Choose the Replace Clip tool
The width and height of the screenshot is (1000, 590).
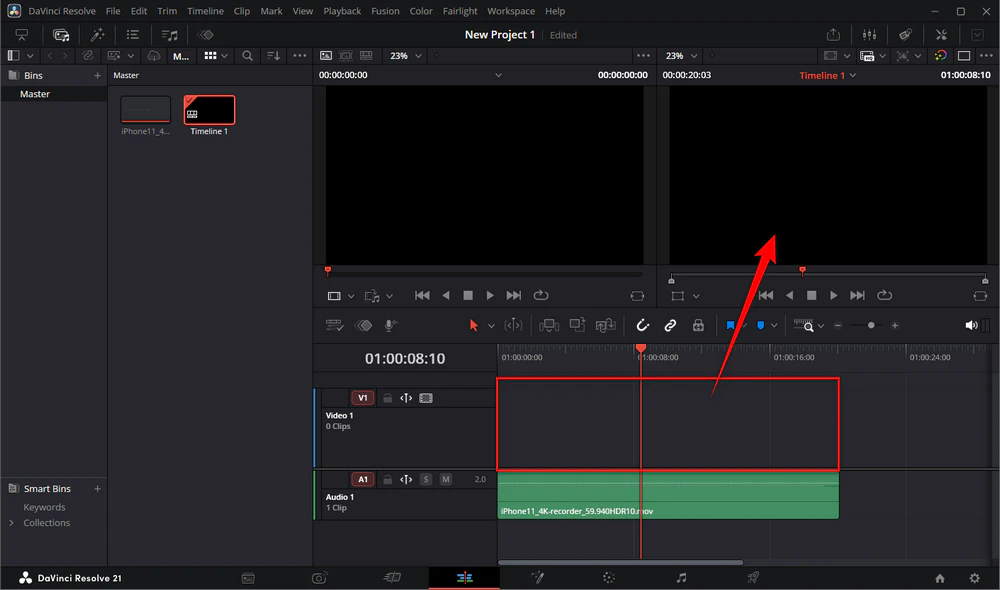(x=605, y=325)
